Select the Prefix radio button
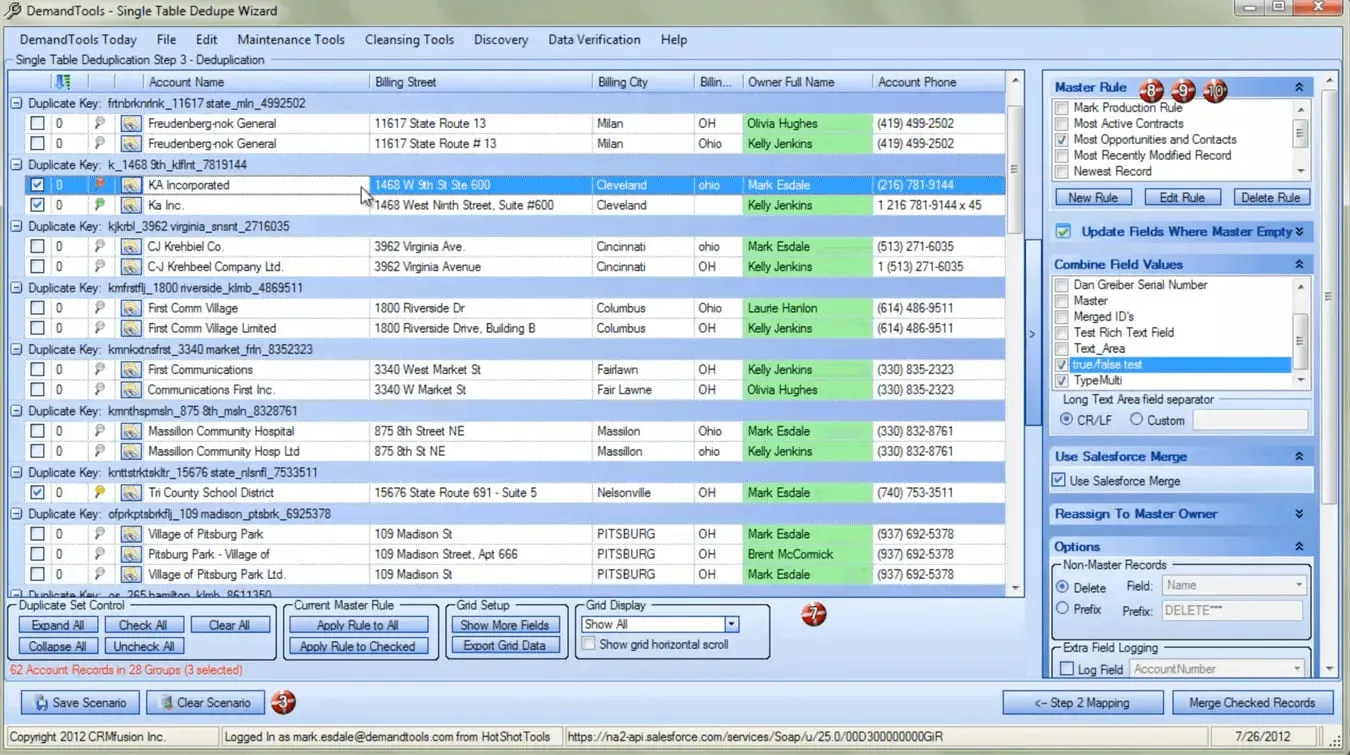The width and height of the screenshot is (1350, 755). coord(1062,609)
